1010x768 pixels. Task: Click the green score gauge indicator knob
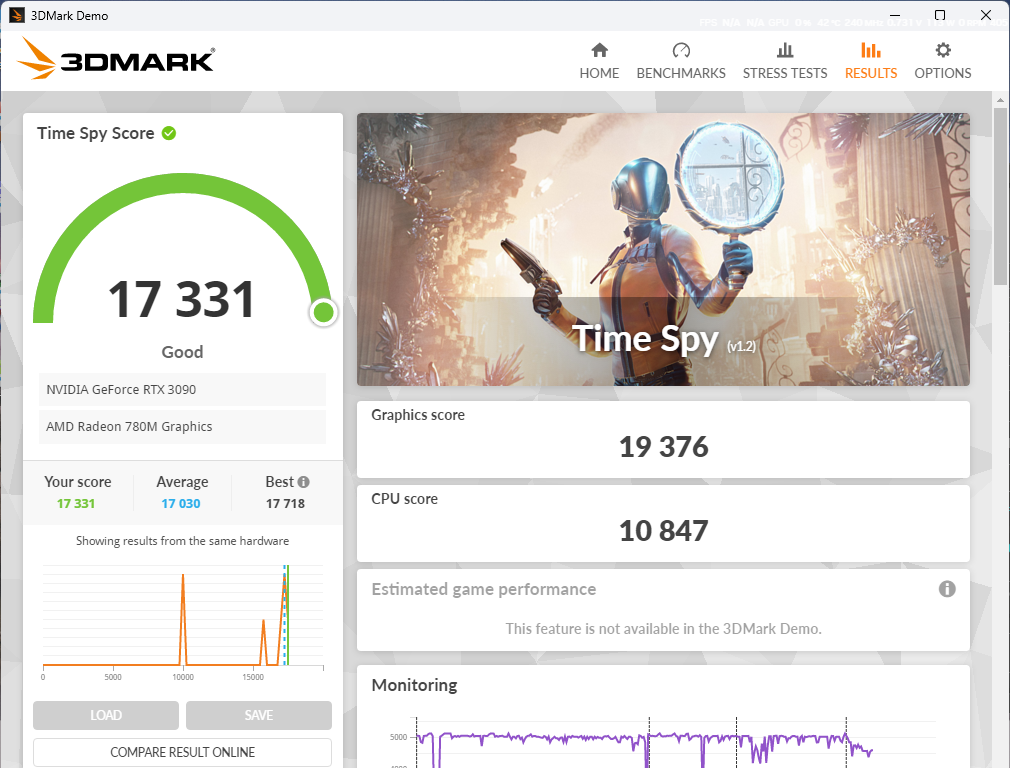[x=323, y=312]
